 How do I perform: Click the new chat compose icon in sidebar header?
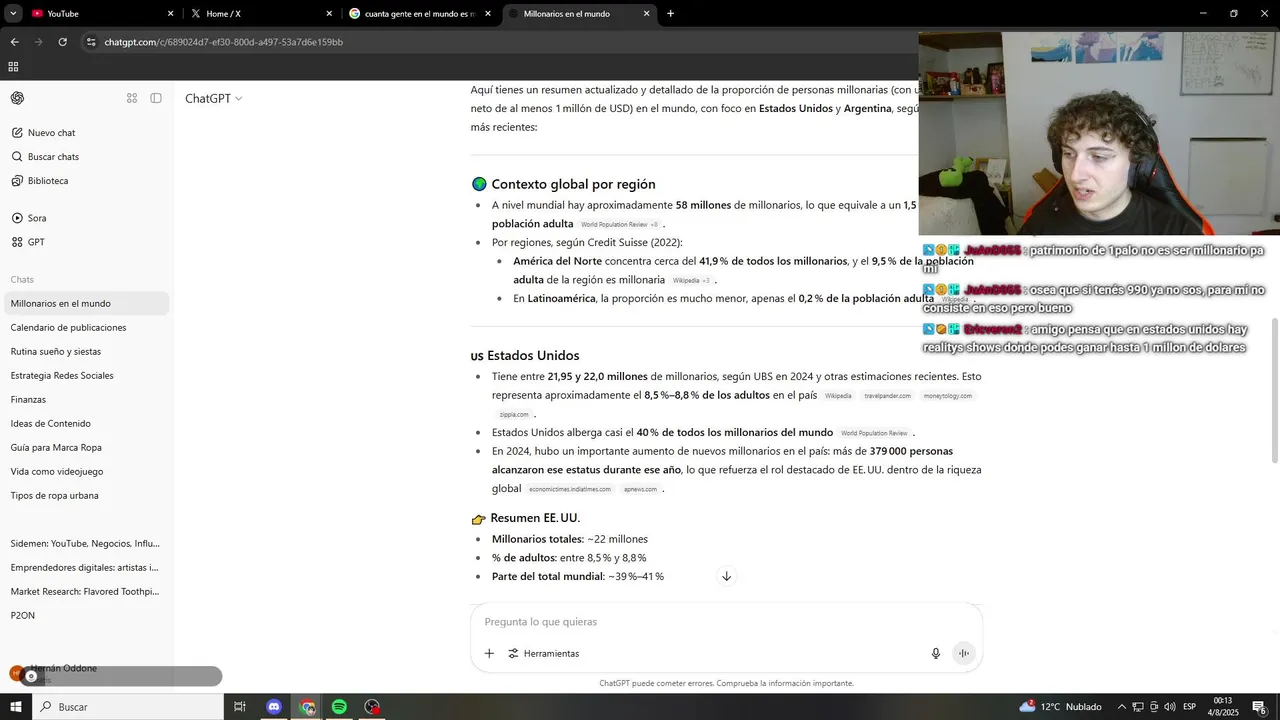[x=132, y=98]
